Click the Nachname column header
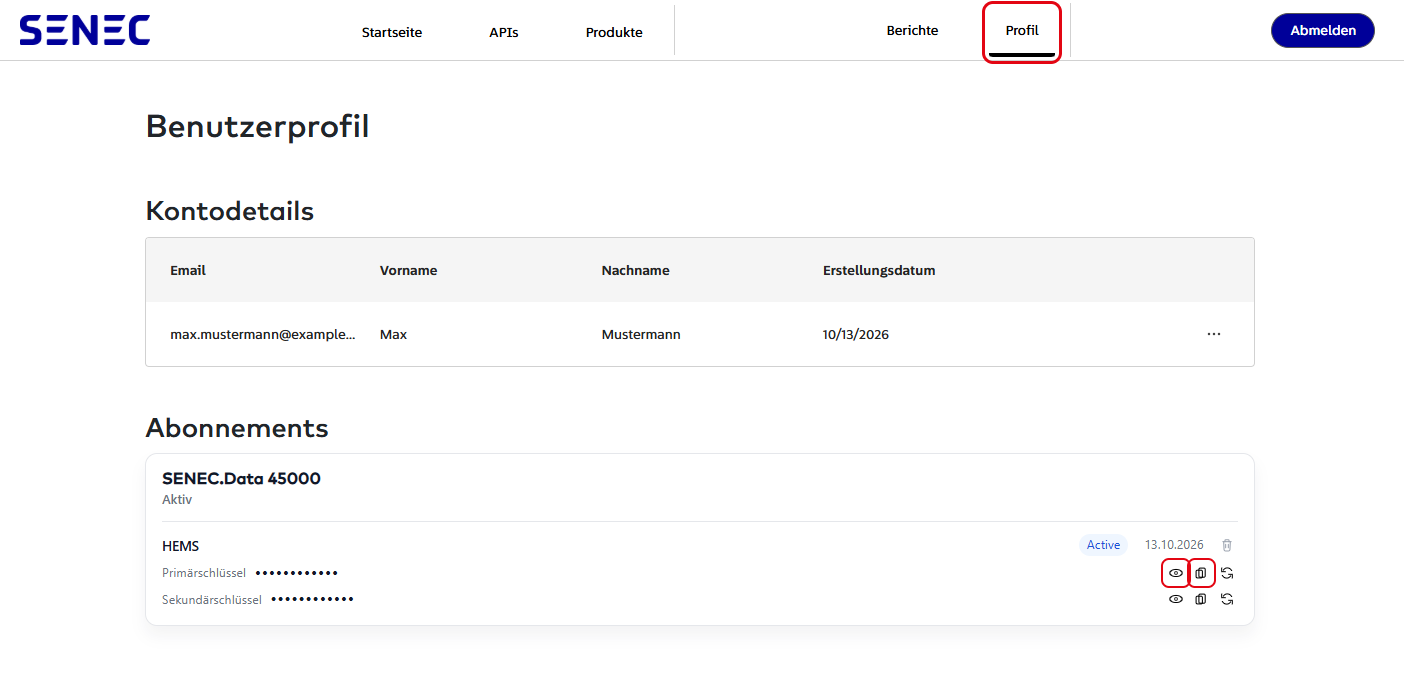The image size is (1404, 686). click(635, 270)
